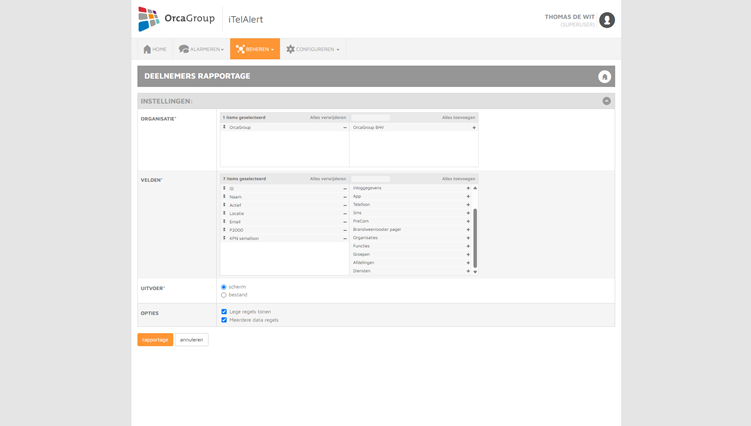Click Alles toevoegen in Velden list
751x426 pixels.
coord(458,179)
